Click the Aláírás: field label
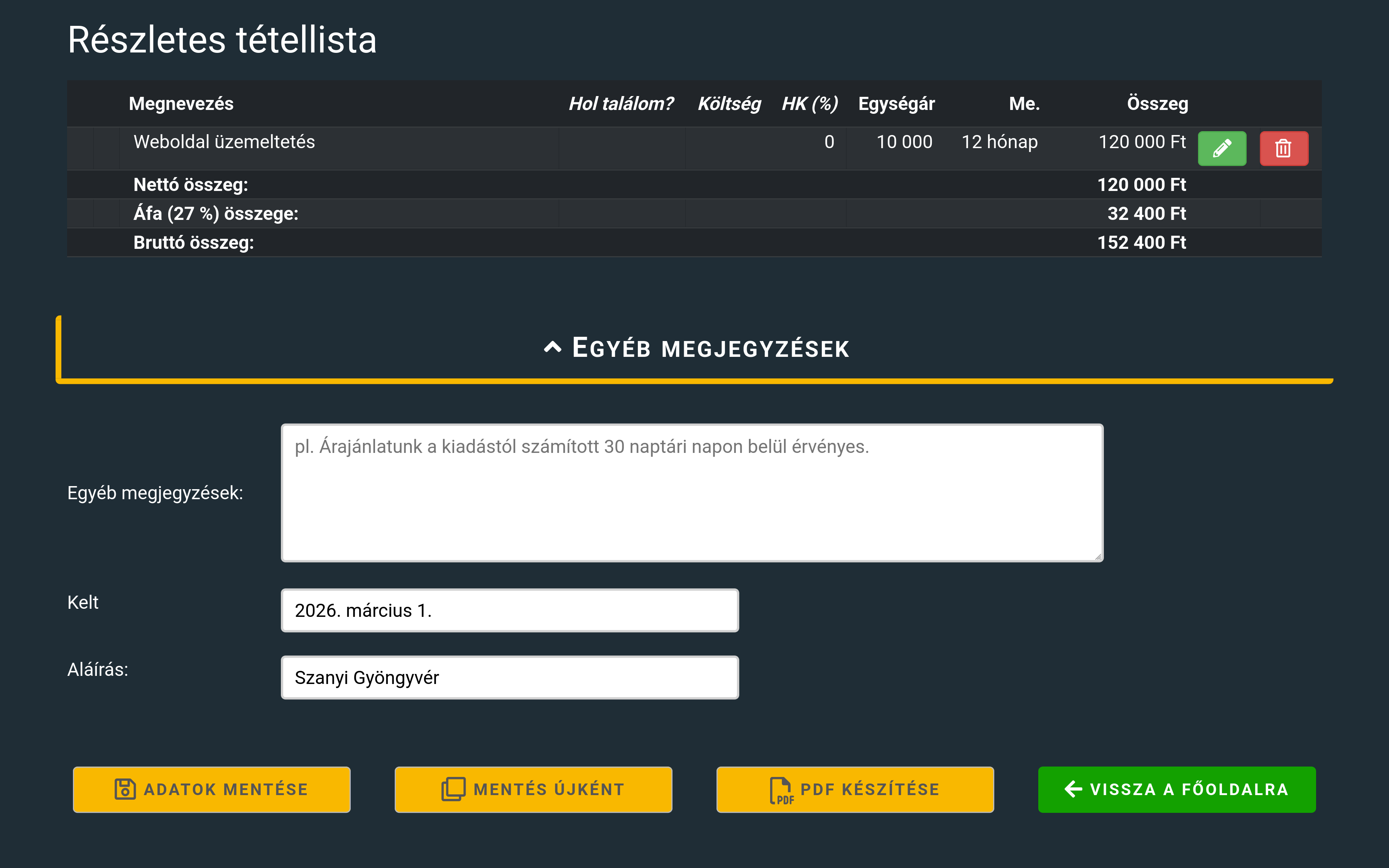Screen dimensions: 1389x868 tap(98, 669)
